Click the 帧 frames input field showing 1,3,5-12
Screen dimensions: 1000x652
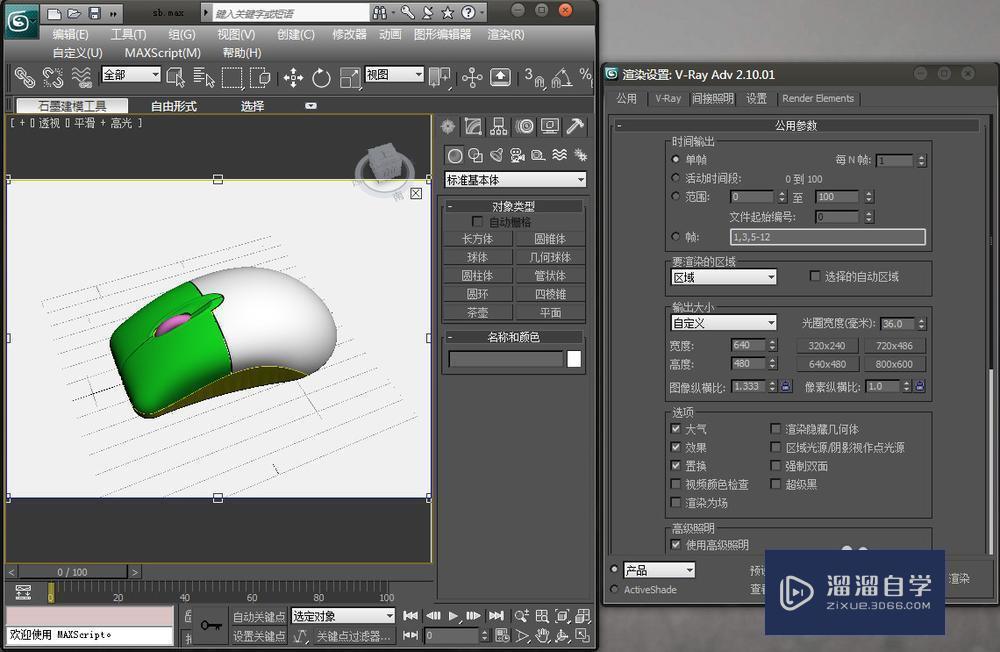coord(828,237)
